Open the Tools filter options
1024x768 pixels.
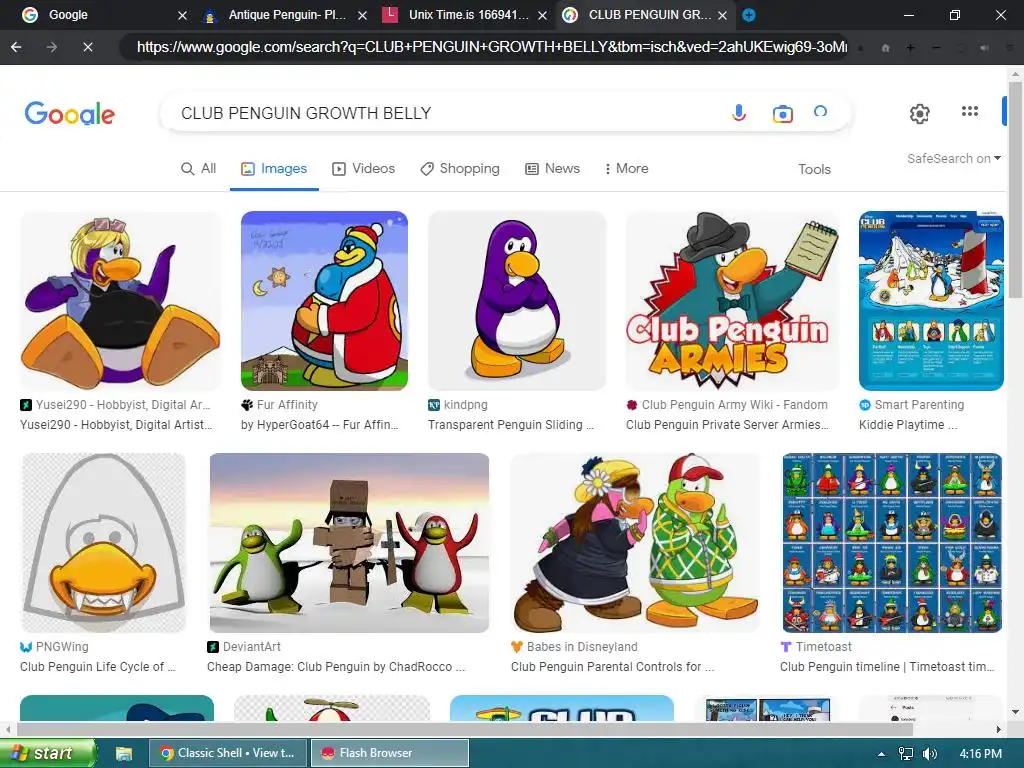[x=814, y=169]
